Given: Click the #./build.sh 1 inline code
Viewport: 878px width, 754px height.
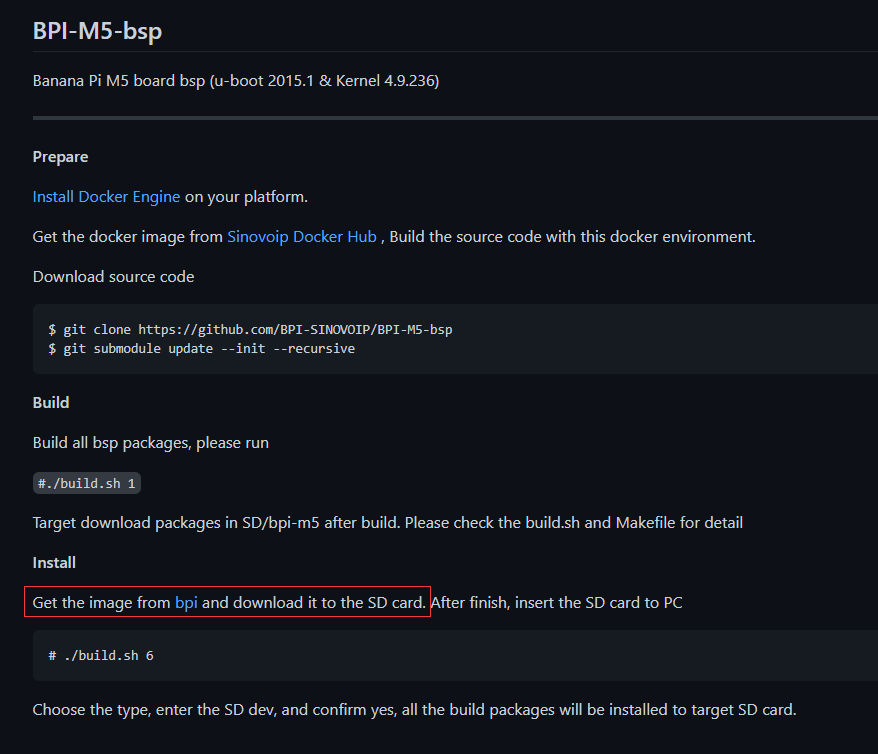Looking at the screenshot, I should pos(87,484).
